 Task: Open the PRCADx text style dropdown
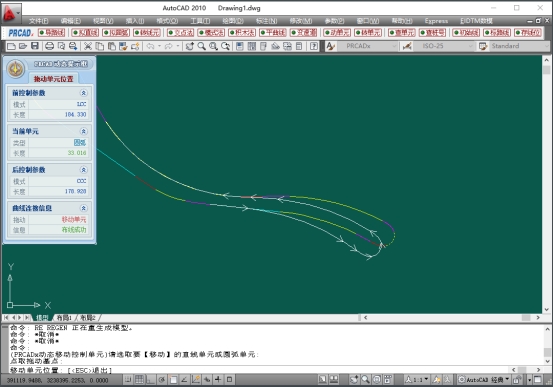[x=367, y=46]
